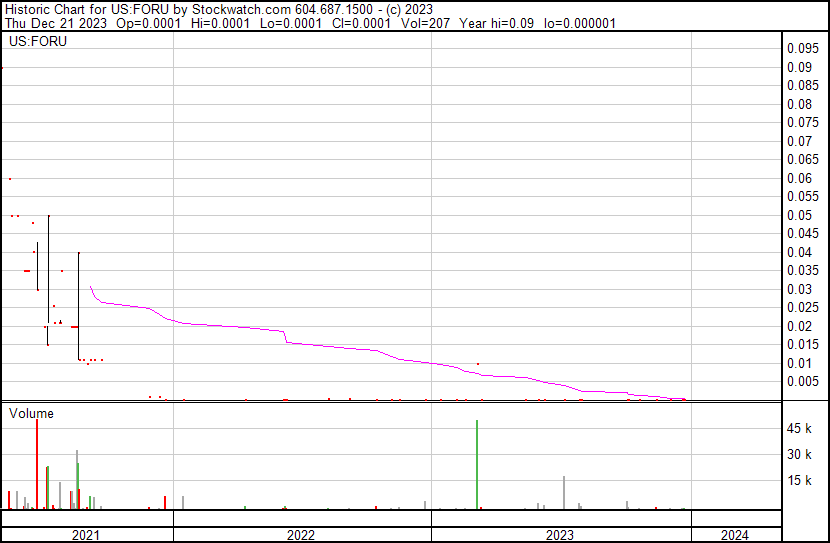
Task: Click the isolated red dot near 0.01 in 2023
Action: (478, 364)
